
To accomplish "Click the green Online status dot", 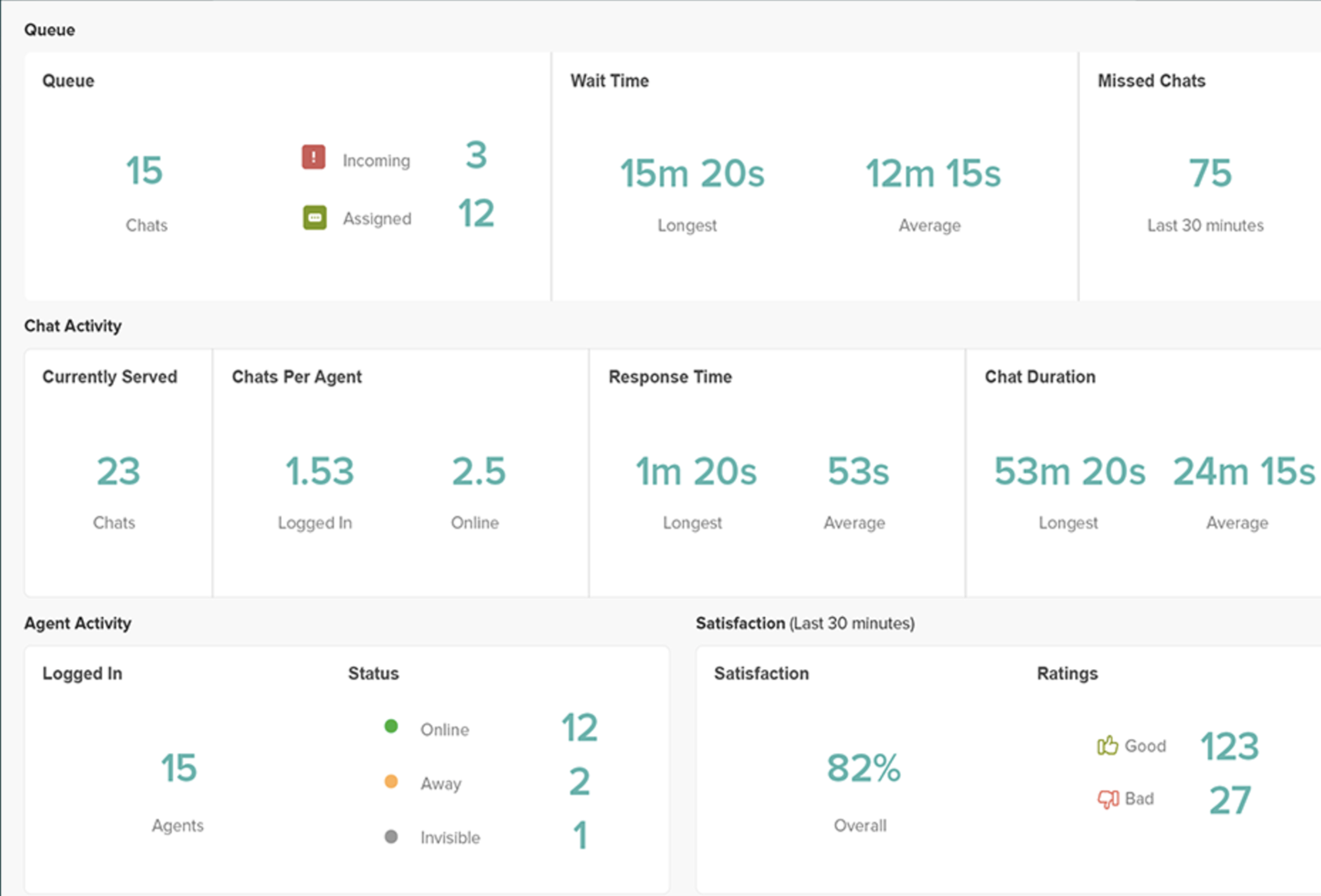I will (391, 726).
